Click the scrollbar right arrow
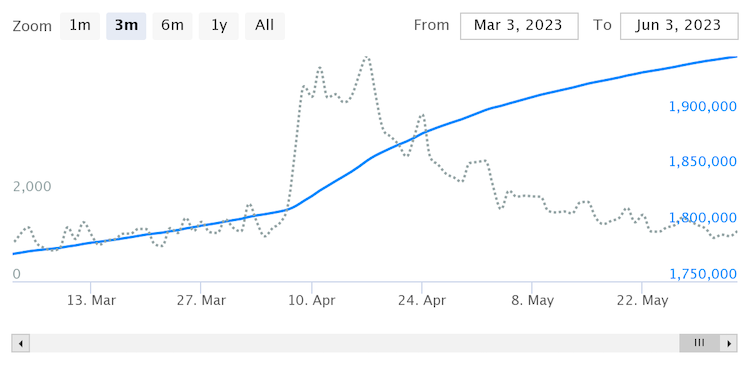750x375 pixels. coord(729,343)
